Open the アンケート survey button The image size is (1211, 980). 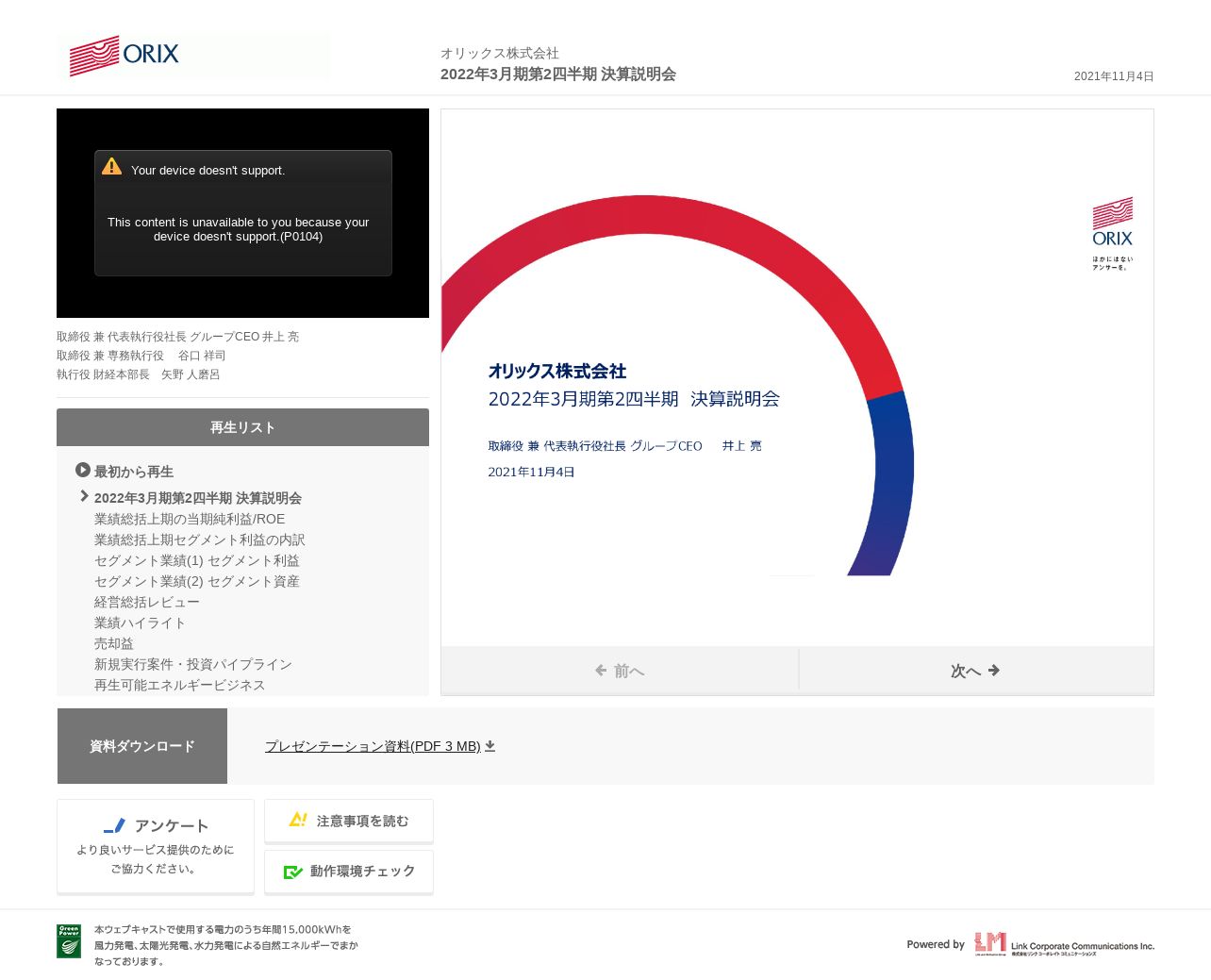(x=156, y=846)
